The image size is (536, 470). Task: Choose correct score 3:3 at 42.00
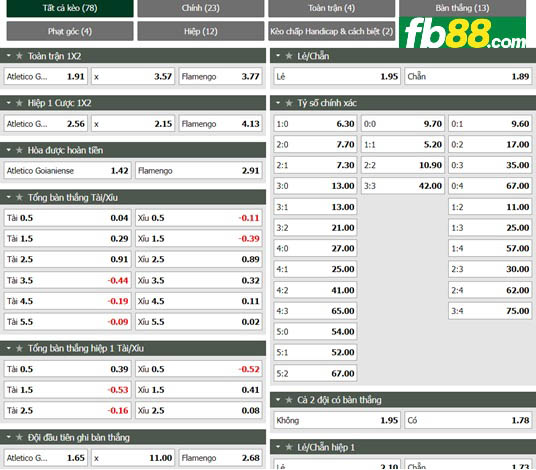pyautogui.click(x=403, y=186)
